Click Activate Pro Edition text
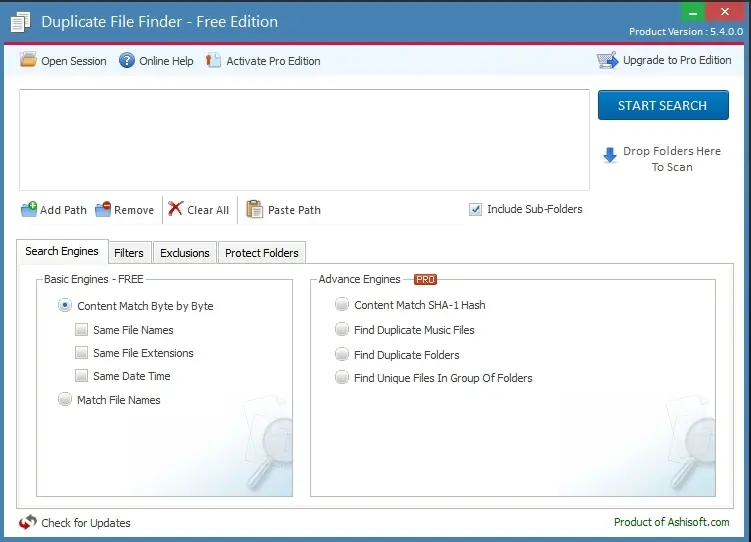Screen dimensions: 751x542 pyautogui.click(x=273, y=61)
